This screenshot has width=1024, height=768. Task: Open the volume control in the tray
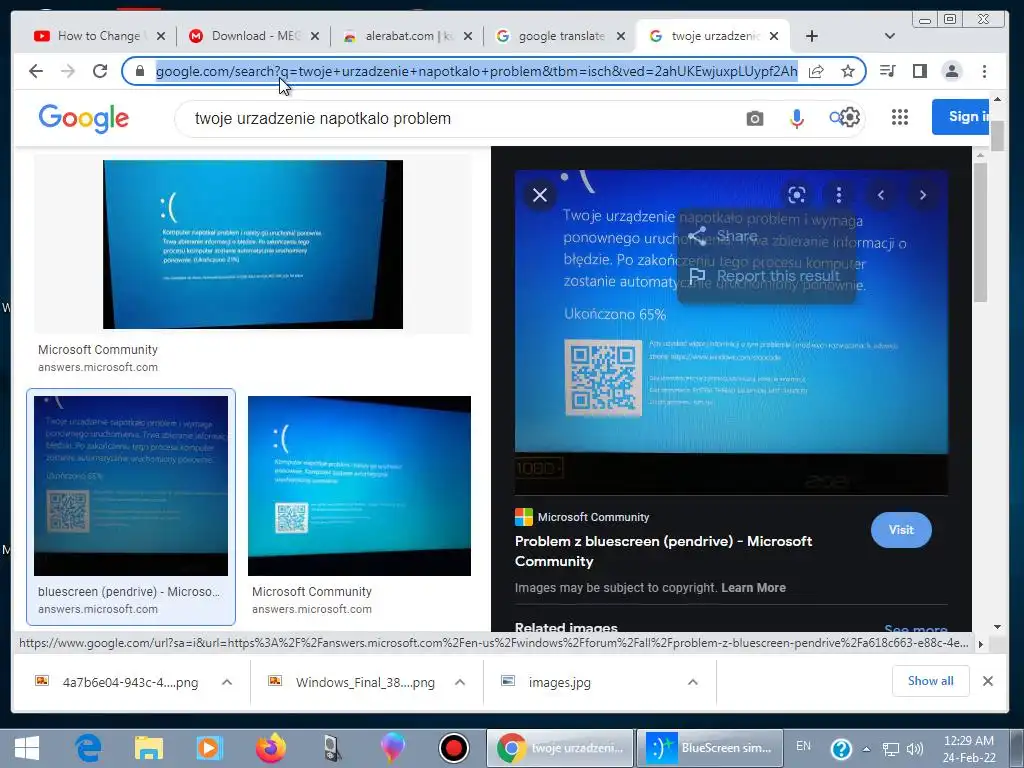coord(916,749)
